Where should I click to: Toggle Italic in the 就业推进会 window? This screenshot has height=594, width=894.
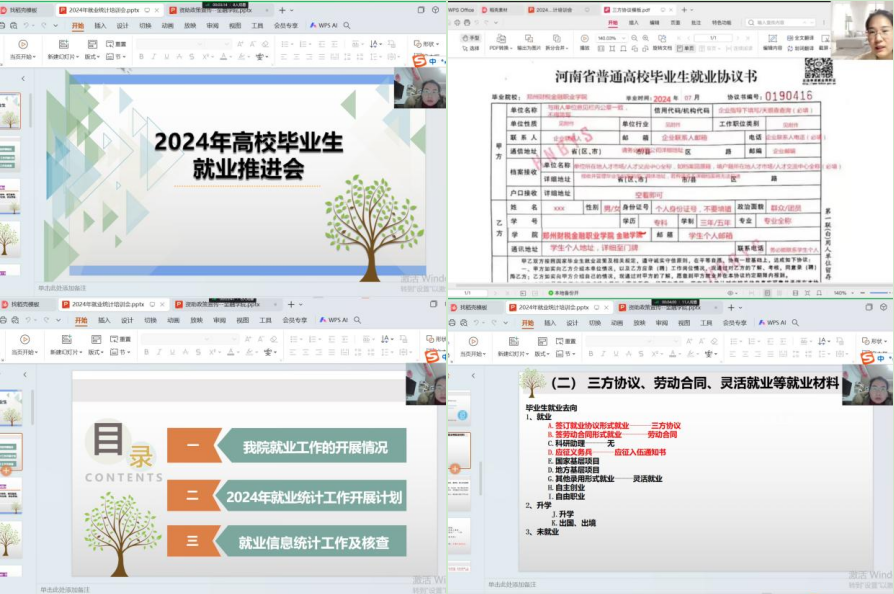(x=154, y=57)
